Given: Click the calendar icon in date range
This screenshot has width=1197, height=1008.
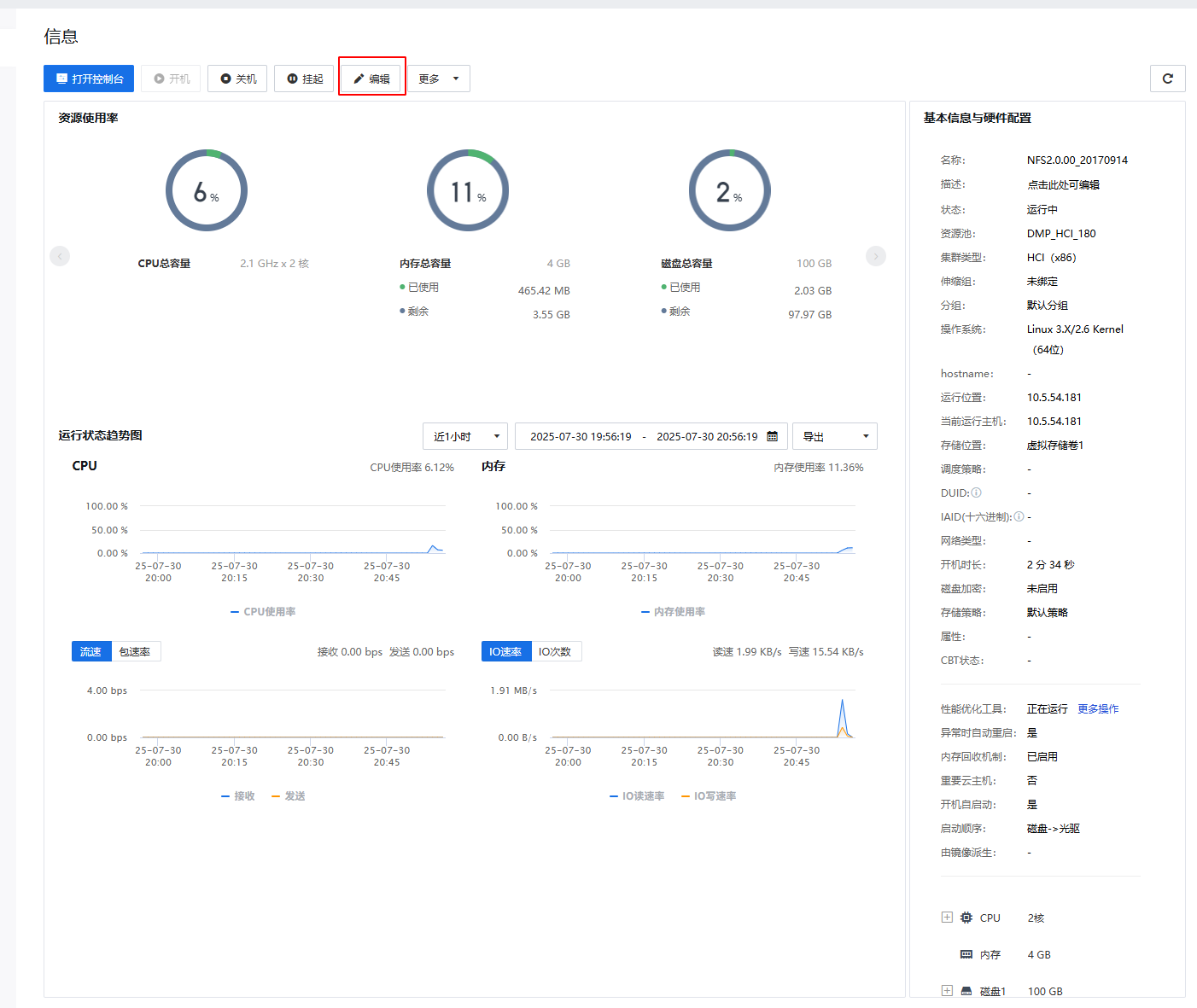Looking at the screenshot, I should point(772,436).
